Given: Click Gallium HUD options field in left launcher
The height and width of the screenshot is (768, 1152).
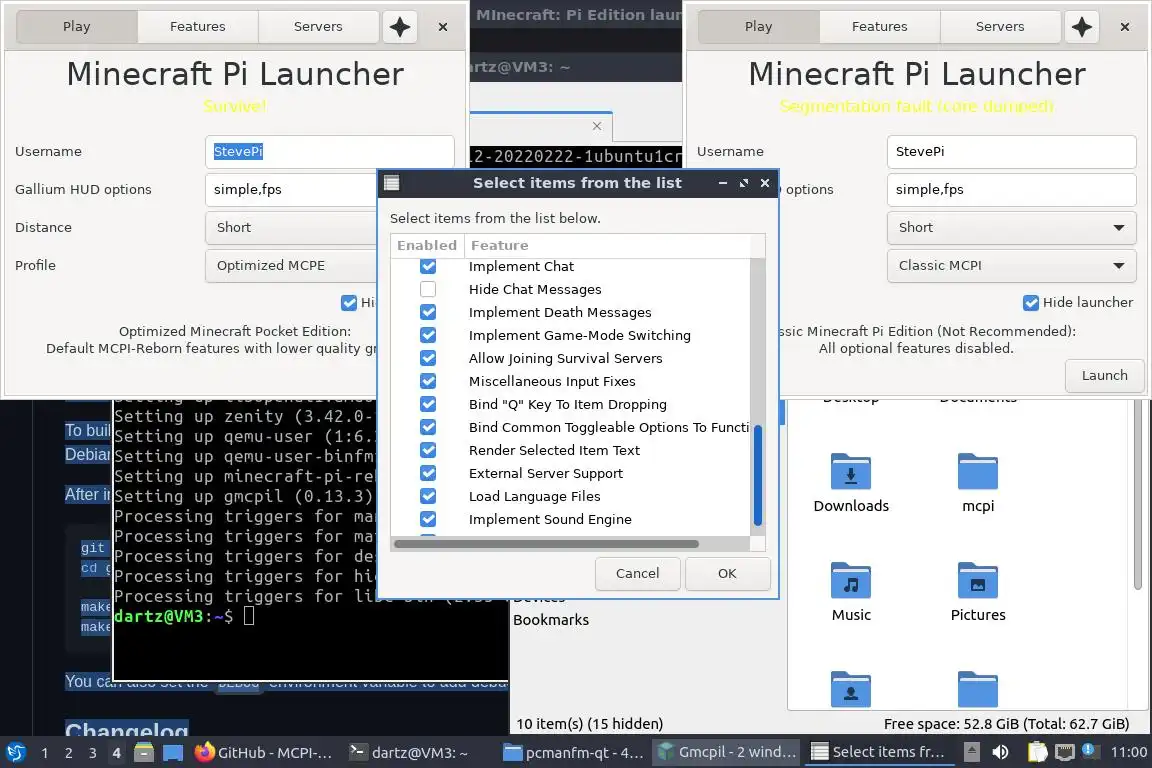Looking at the screenshot, I should [291, 190].
